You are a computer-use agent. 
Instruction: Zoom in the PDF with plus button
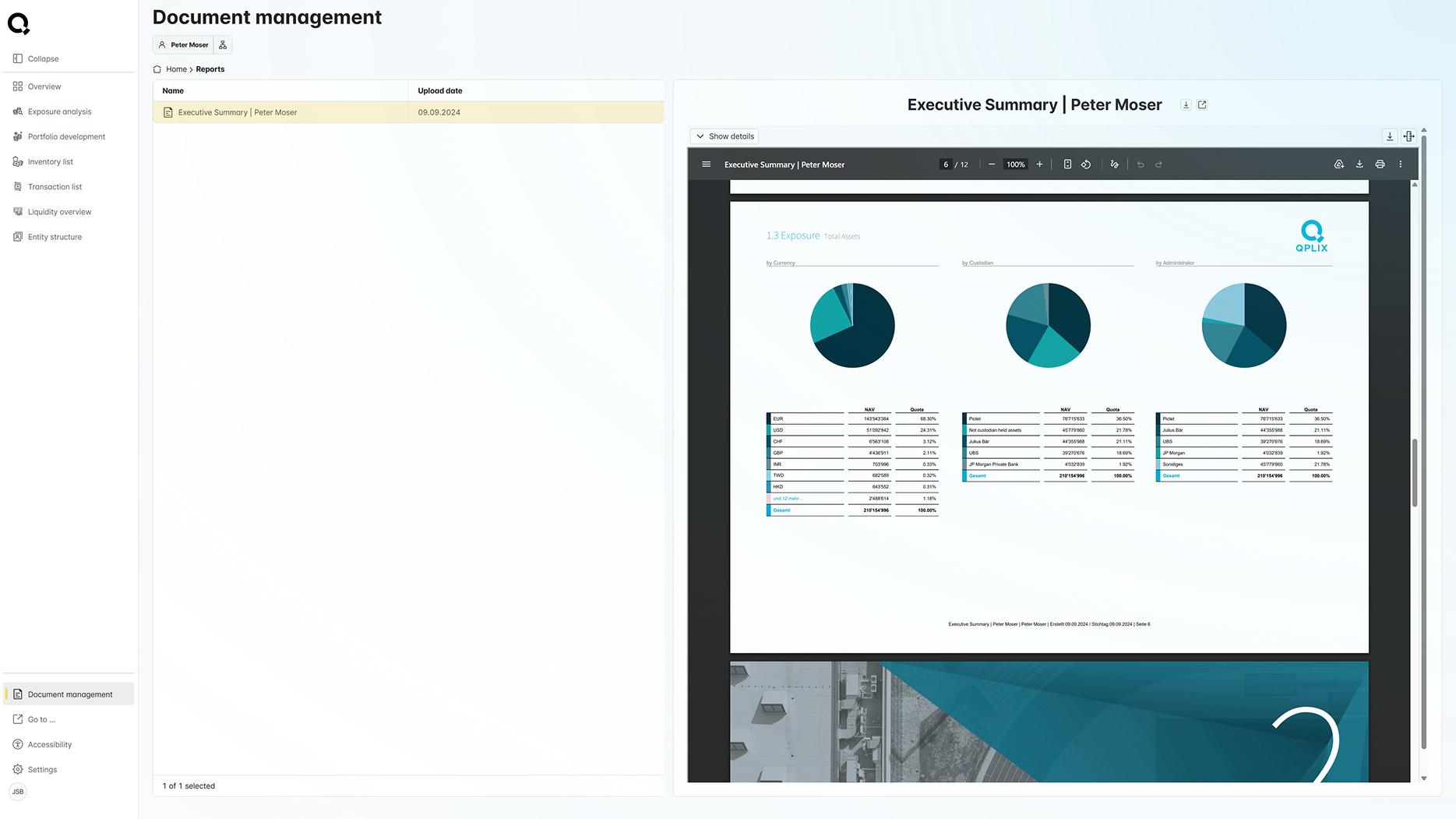tap(1039, 164)
